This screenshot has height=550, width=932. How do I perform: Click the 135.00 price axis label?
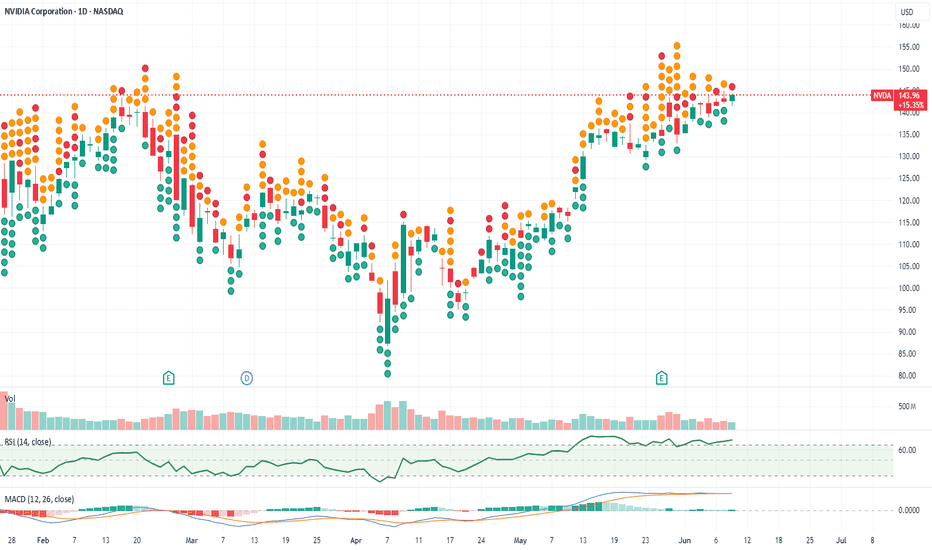tap(909, 134)
